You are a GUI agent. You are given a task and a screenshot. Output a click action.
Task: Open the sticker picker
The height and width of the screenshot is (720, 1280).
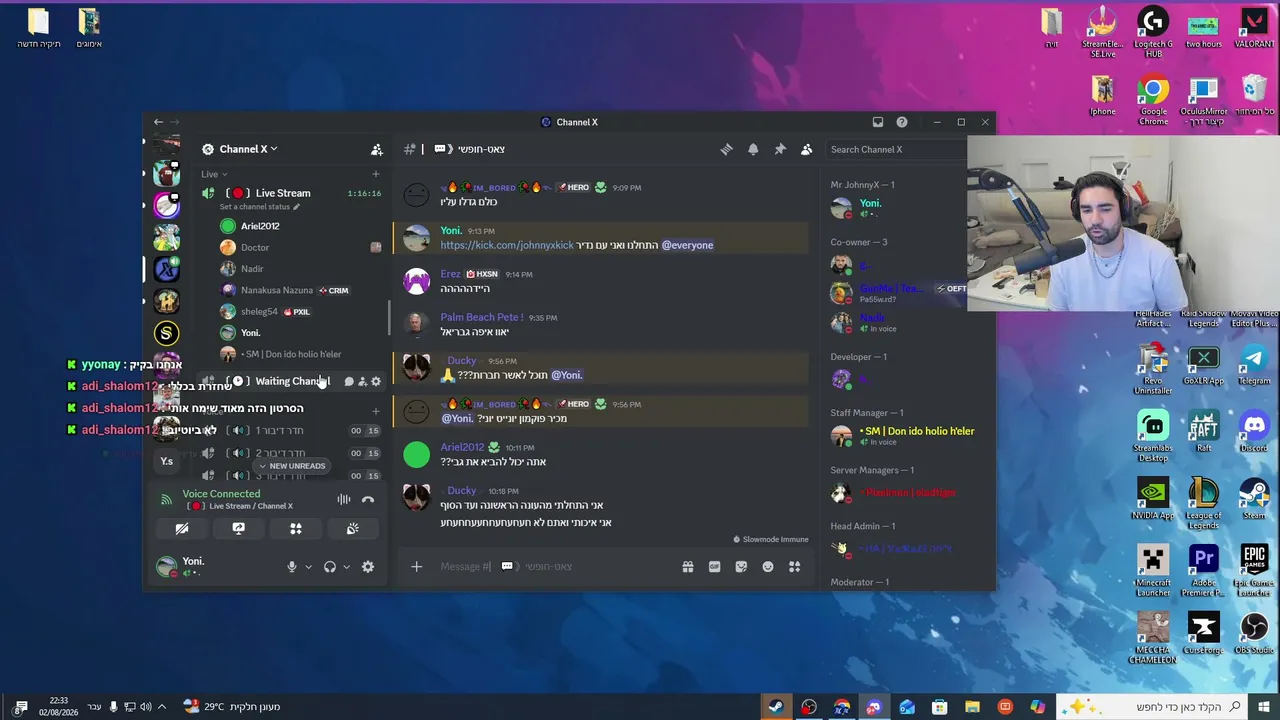(x=741, y=566)
